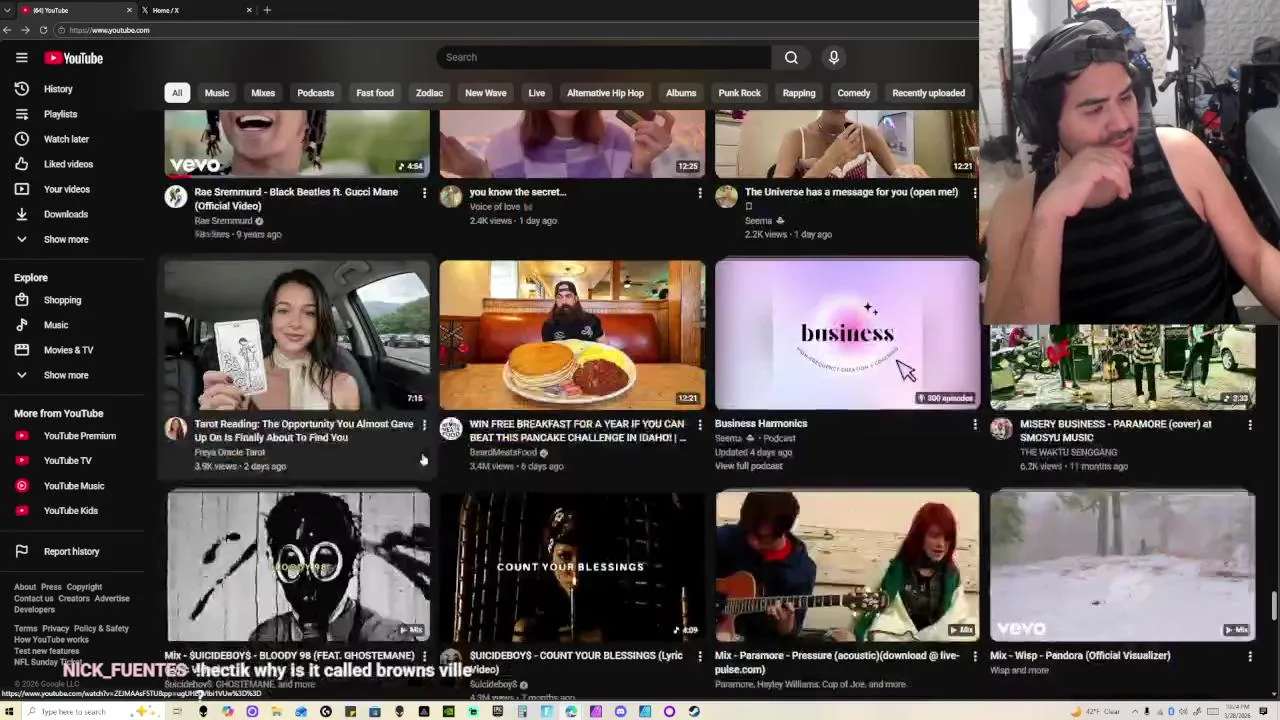1280x720 pixels.
Task: Select the All filter chip
Action: [177, 93]
